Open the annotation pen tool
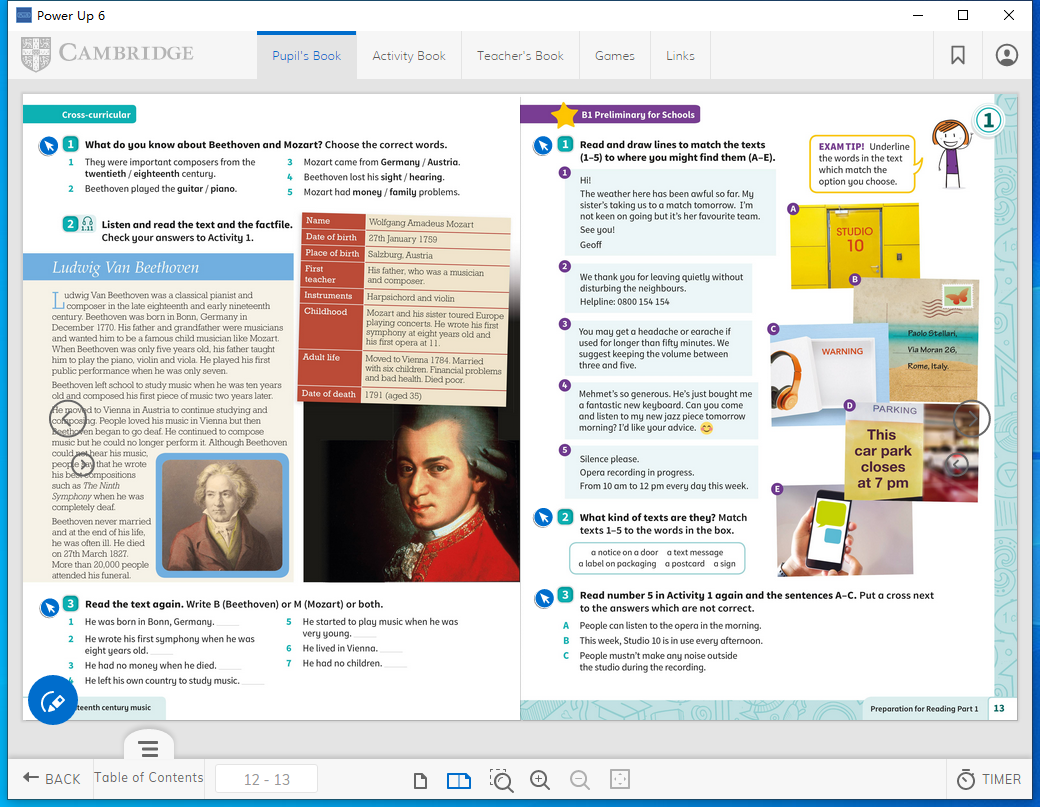This screenshot has height=807, width=1040. click(53, 701)
